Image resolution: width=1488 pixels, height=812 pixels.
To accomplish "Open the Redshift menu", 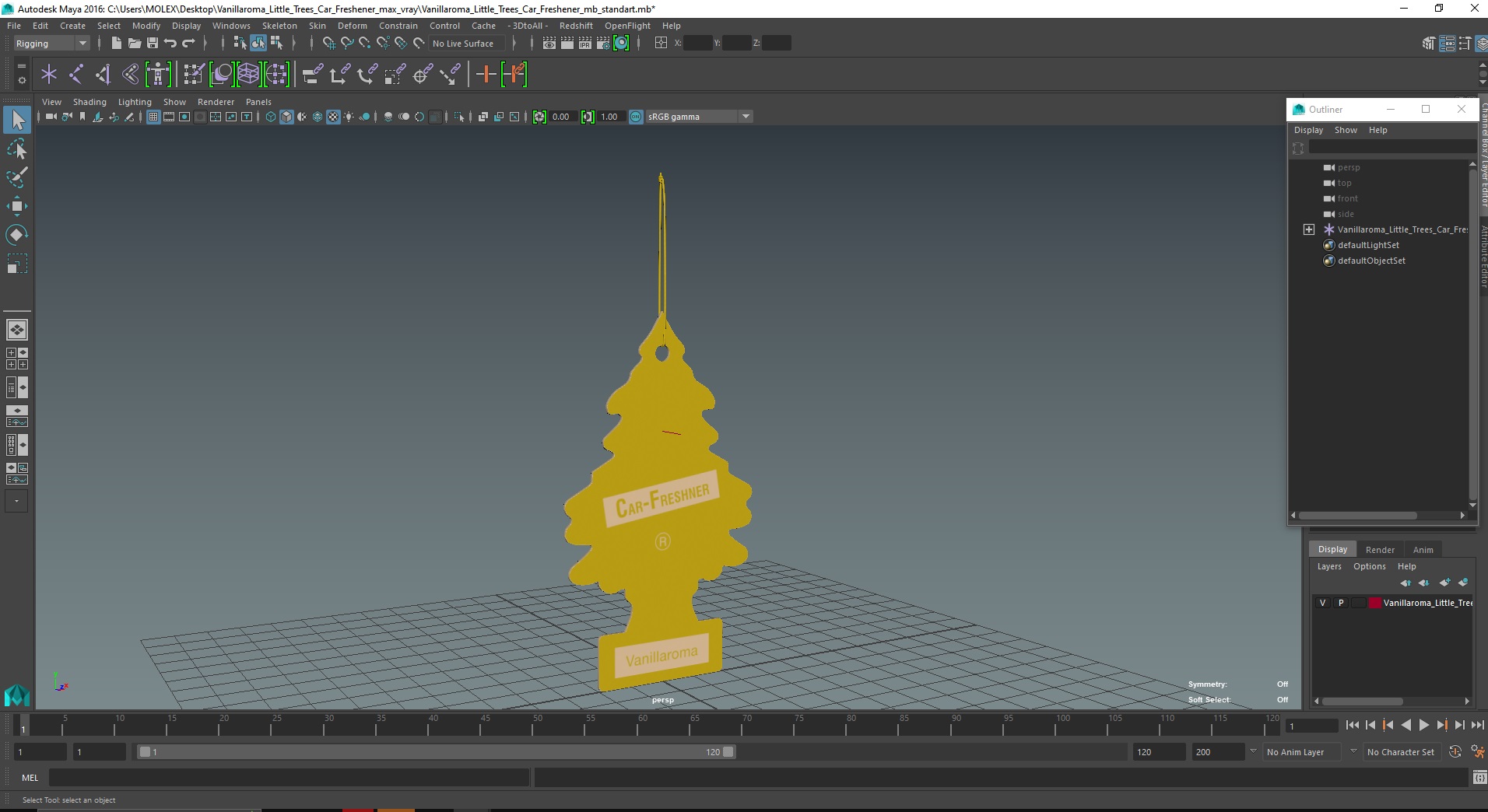I will tap(576, 26).
